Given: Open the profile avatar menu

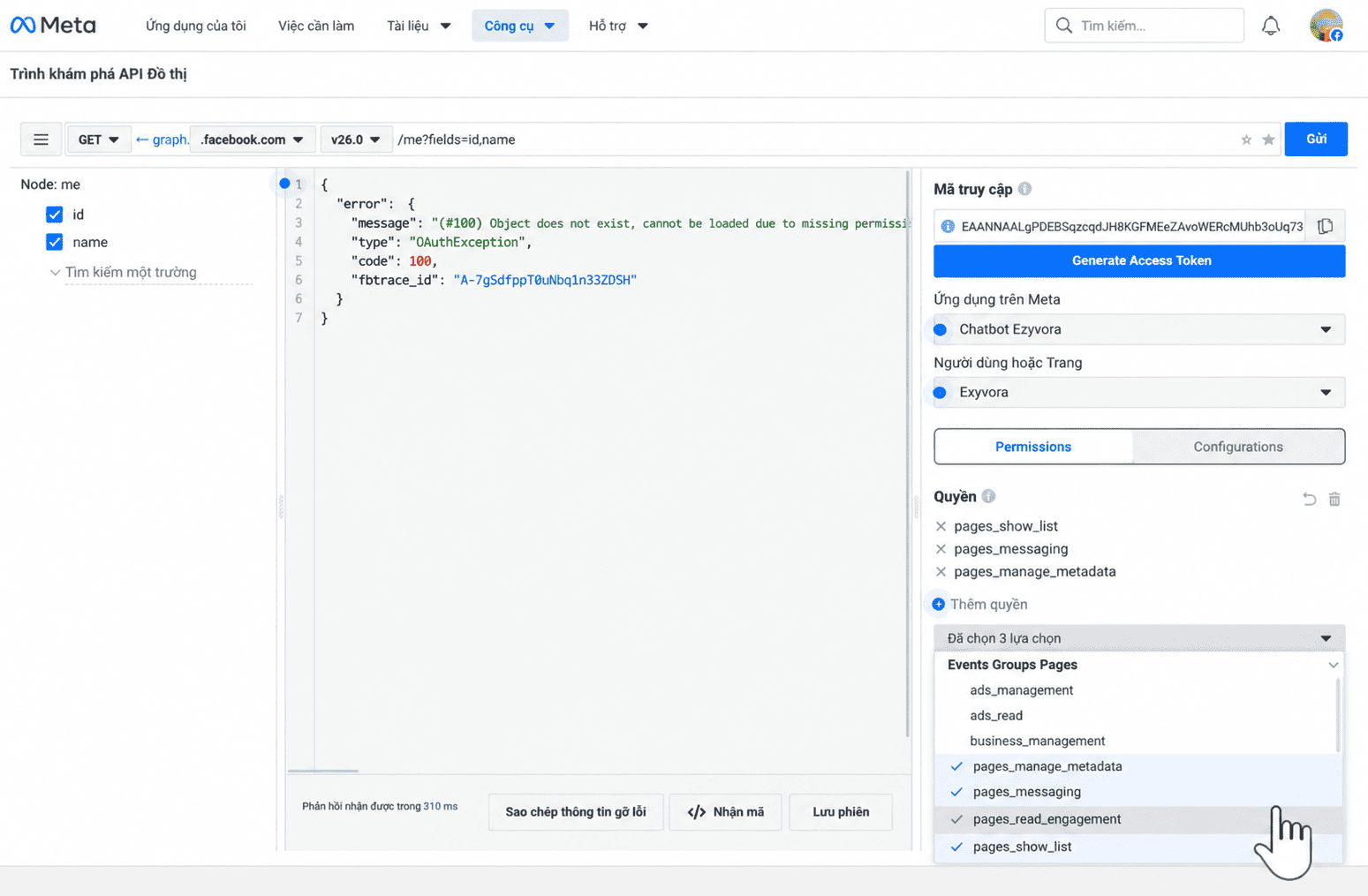Looking at the screenshot, I should [1326, 26].
